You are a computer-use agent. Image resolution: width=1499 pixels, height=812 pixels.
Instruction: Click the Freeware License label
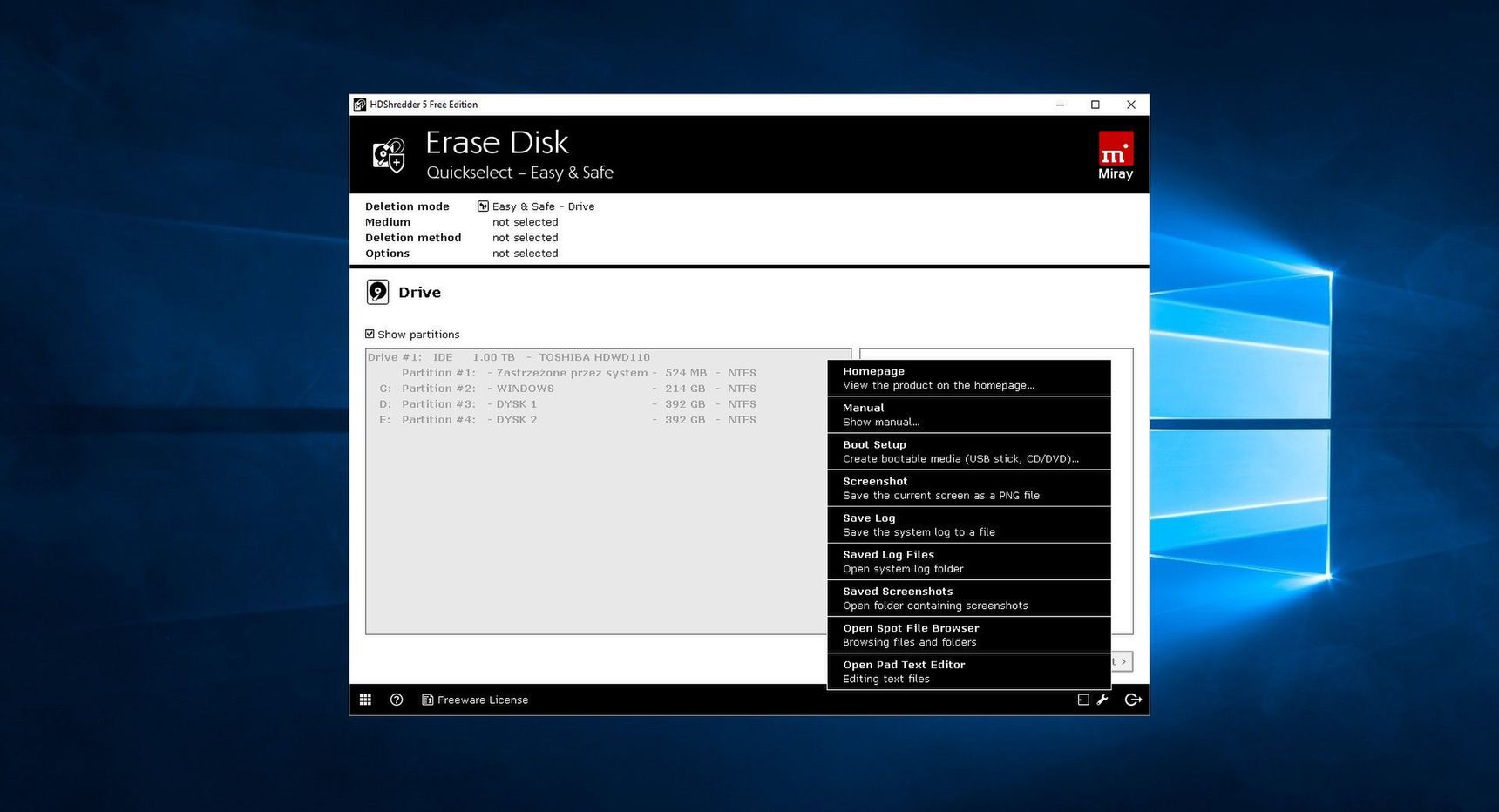(x=483, y=700)
